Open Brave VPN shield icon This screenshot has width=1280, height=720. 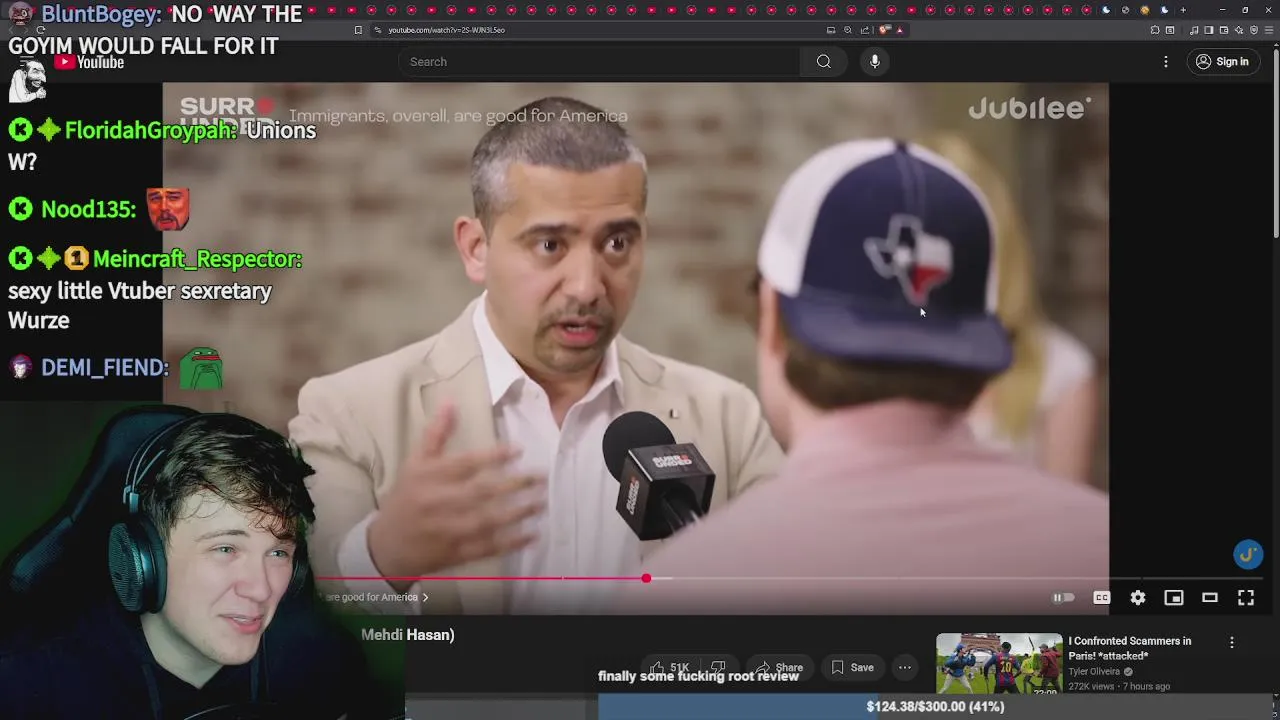[x=1254, y=30]
